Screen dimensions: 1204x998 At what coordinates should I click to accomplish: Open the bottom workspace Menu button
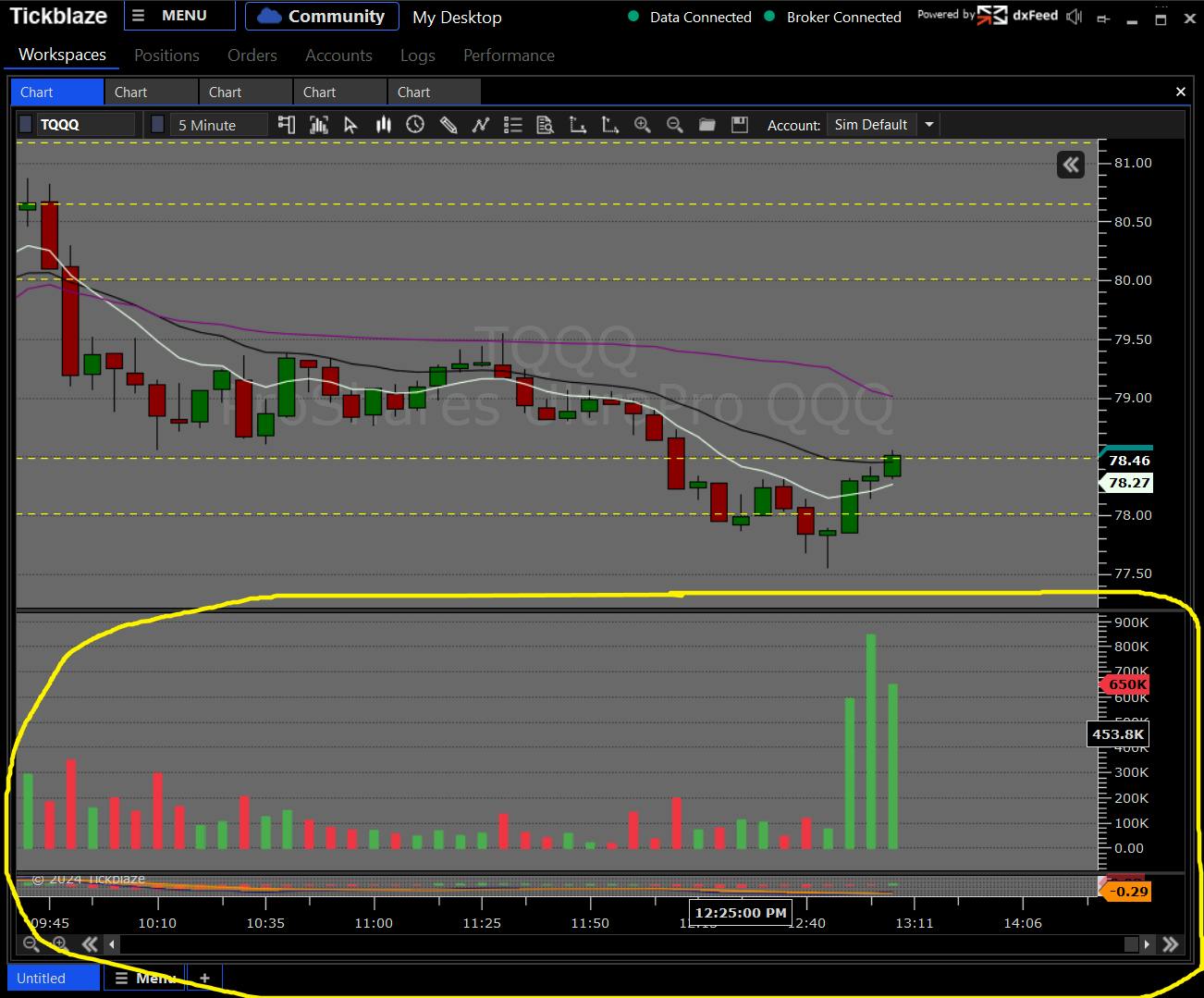[145, 978]
